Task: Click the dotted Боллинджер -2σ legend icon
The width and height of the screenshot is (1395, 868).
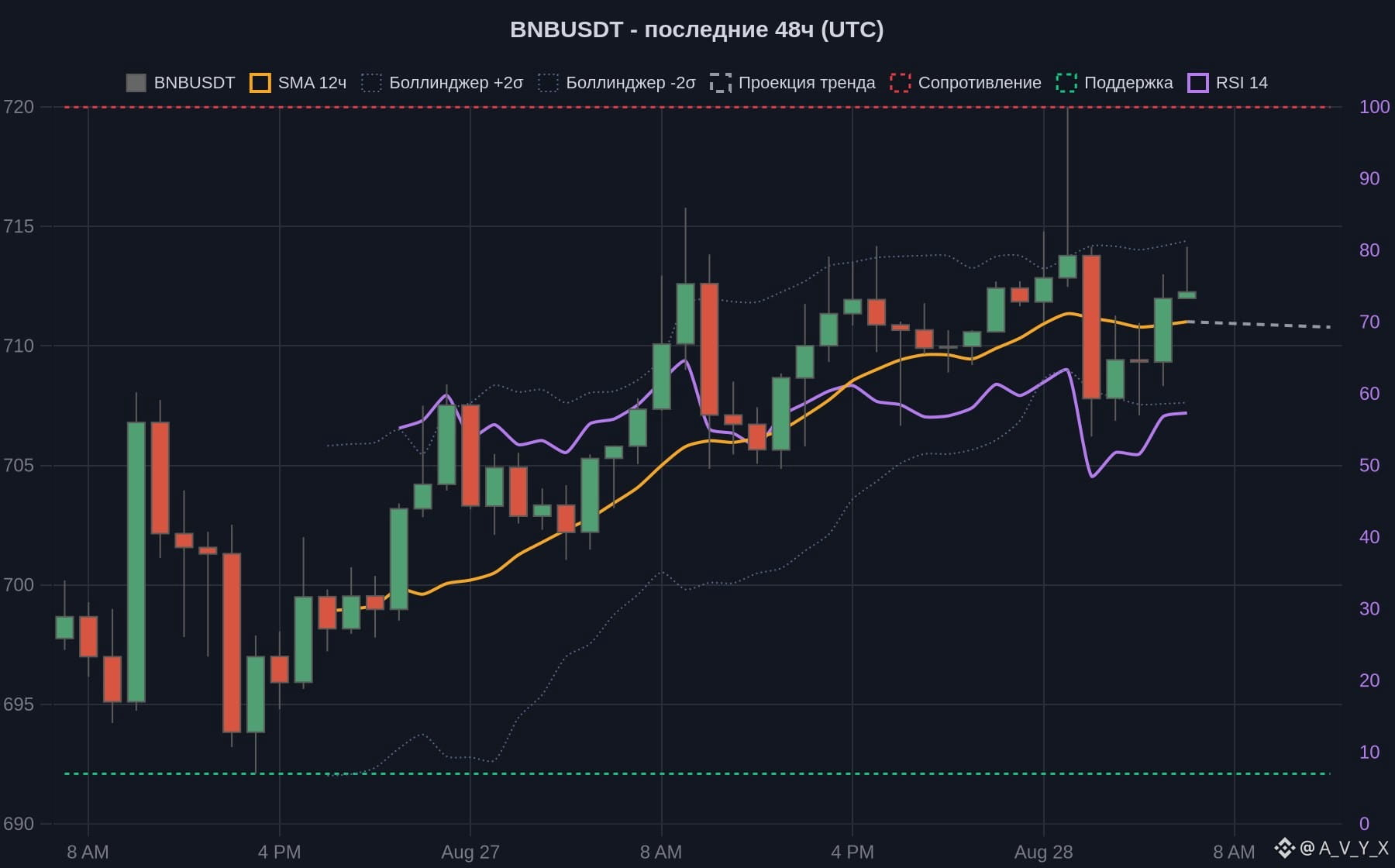Action: coord(549,83)
